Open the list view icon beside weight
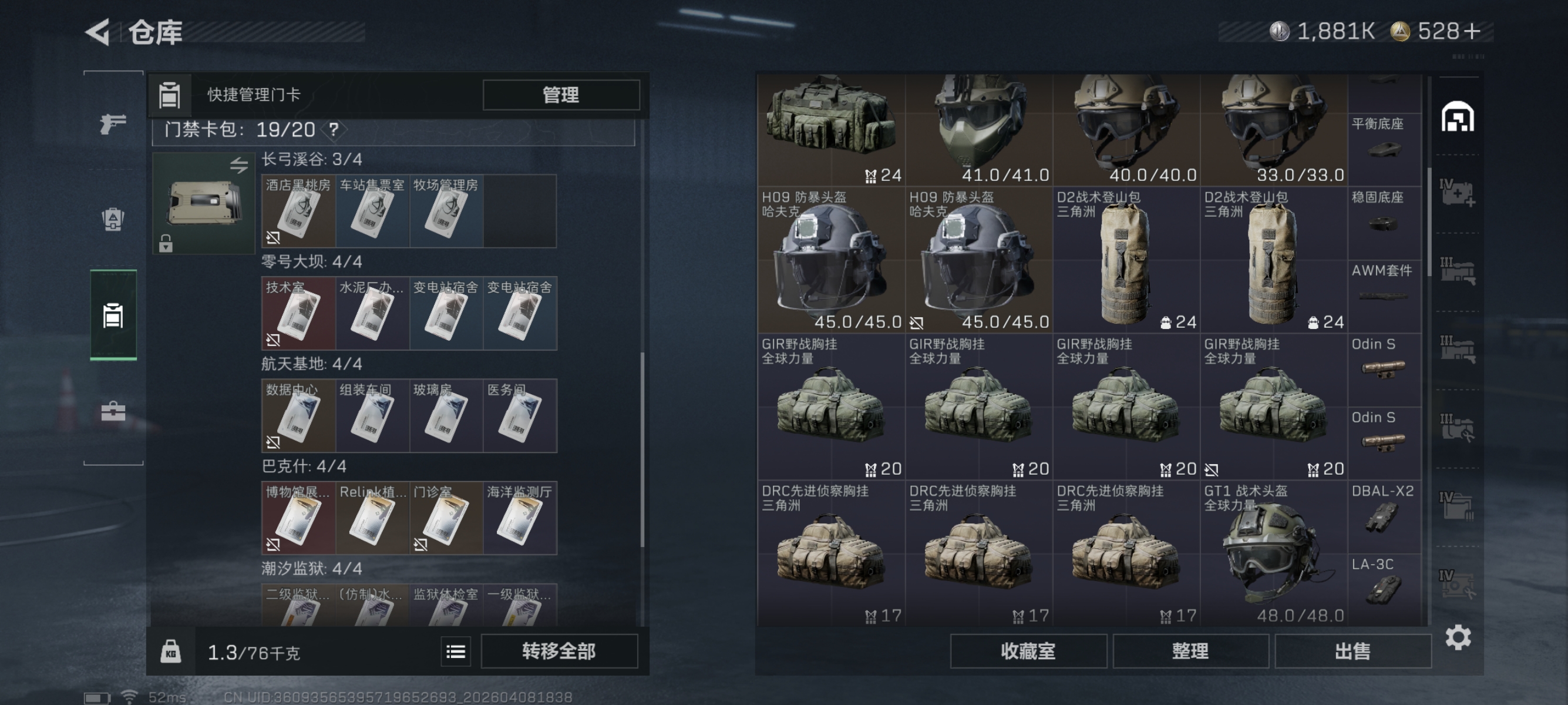The image size is (1568, 705). click(x=456, y=652)
